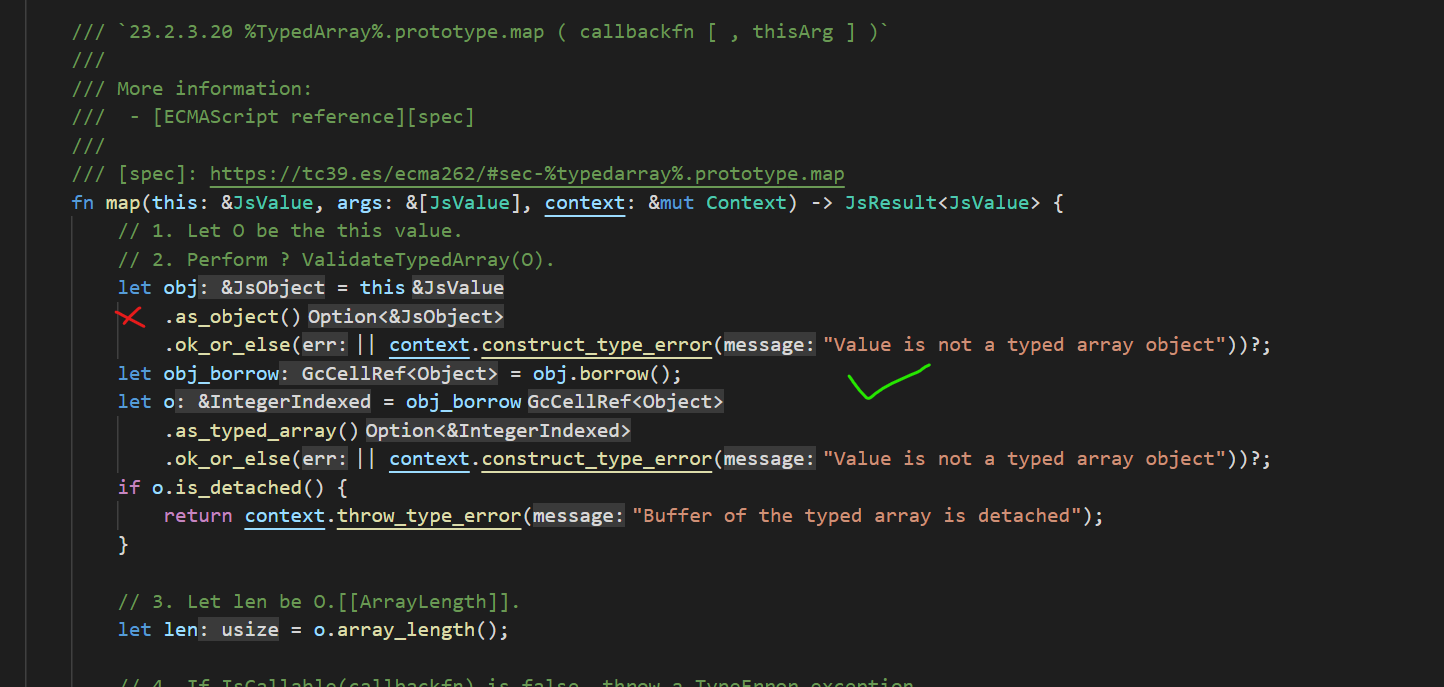The image size is (1444, 687).
Task: Click the '&JsValue' inlay hint after '= this'
Action: [458, 288]
